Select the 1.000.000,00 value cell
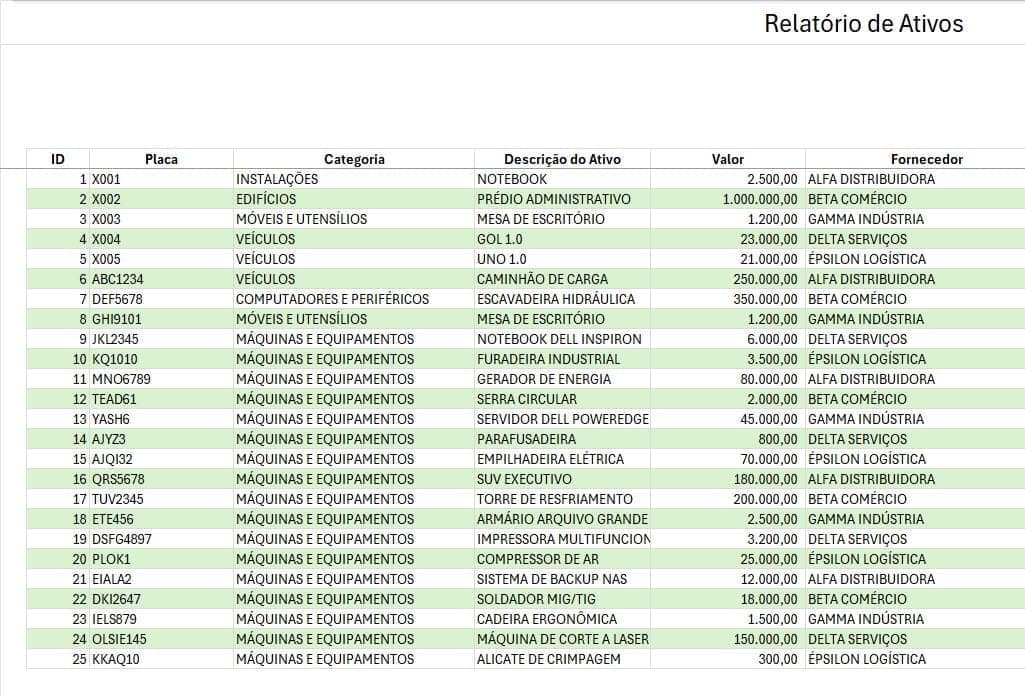The width and height of the screenshot is (1025, 696). 728,199
